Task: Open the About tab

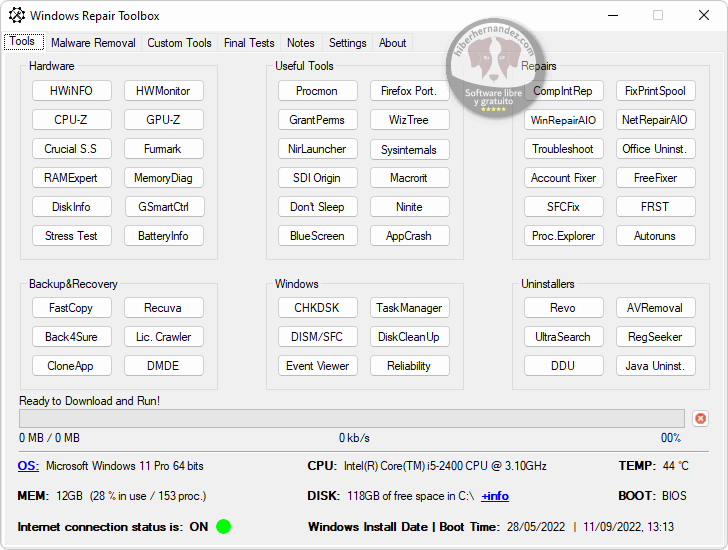Action: pyautogui.click(x=392, y=43)
